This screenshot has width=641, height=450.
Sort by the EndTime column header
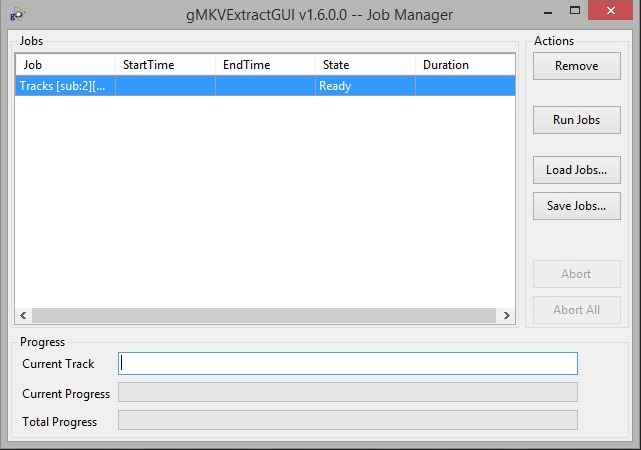tap(265, 65)
